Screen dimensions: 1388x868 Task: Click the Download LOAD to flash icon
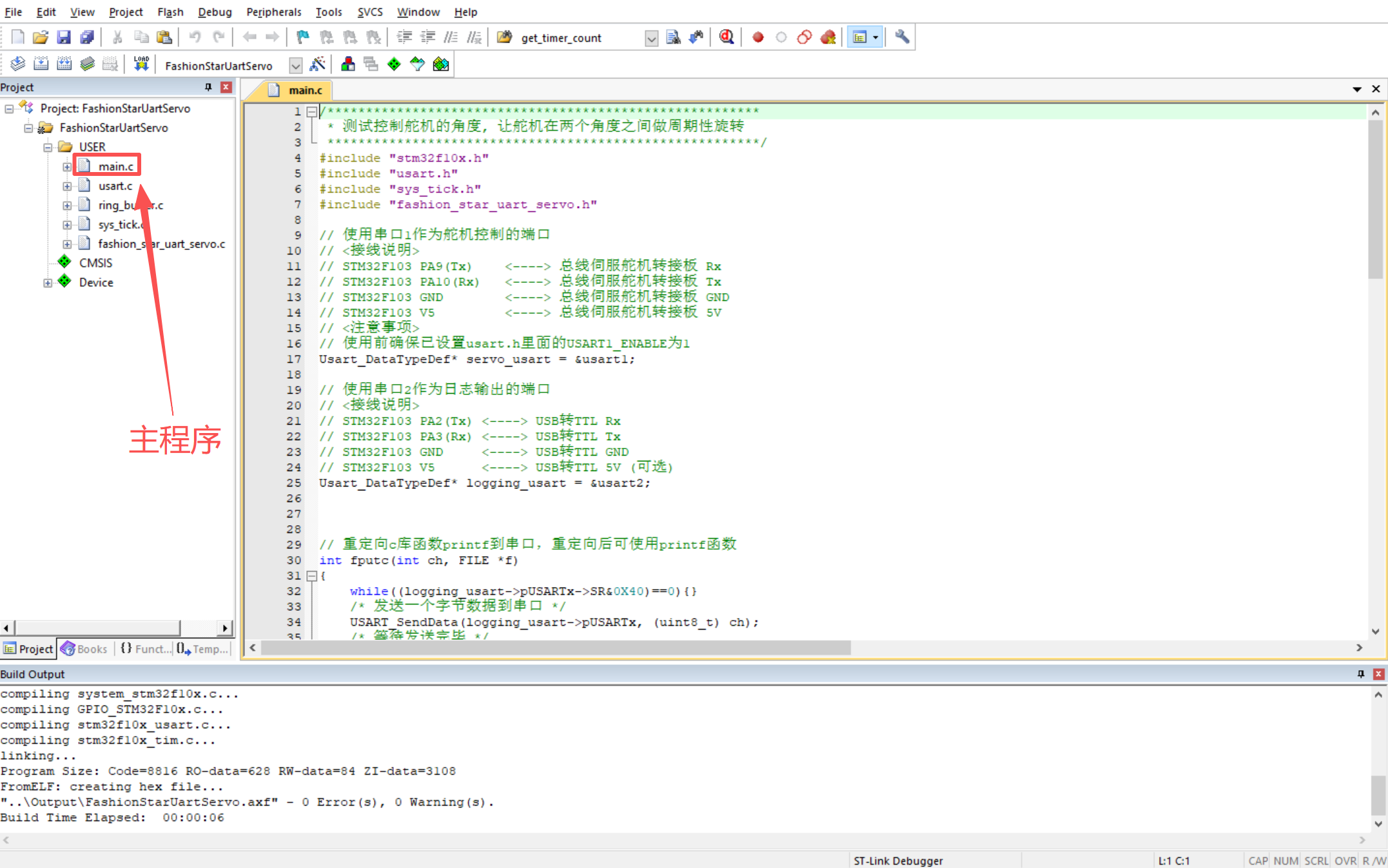(141, 64)
